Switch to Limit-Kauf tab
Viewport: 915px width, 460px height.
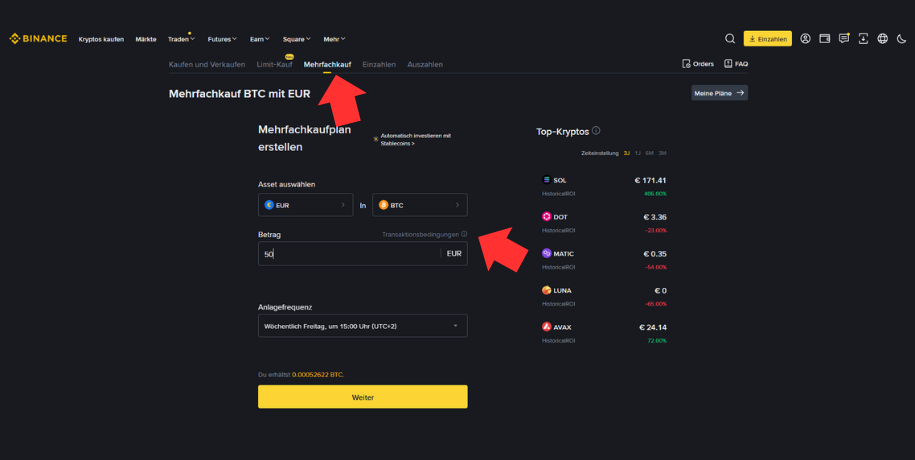(274, 64)
